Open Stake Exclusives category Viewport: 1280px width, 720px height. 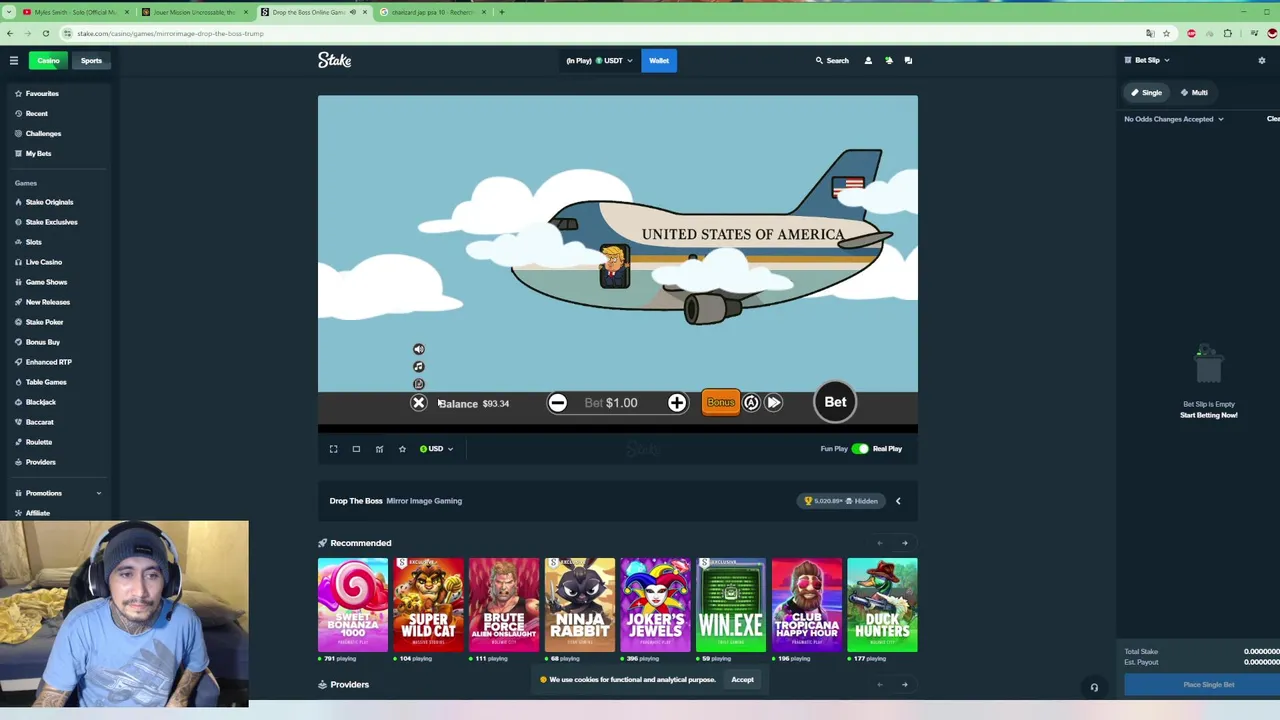pyautogui.click(x=51, y=222)
